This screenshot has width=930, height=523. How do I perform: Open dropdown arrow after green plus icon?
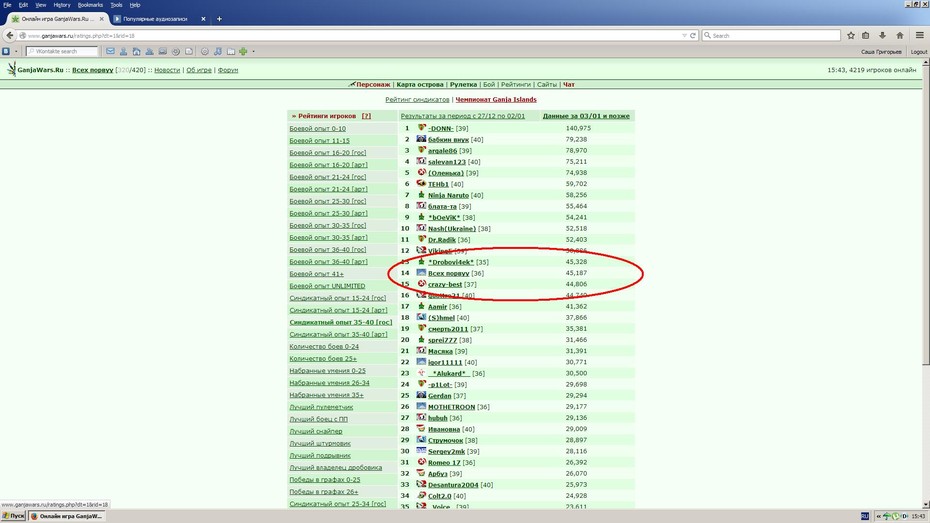tap(253, 52)
